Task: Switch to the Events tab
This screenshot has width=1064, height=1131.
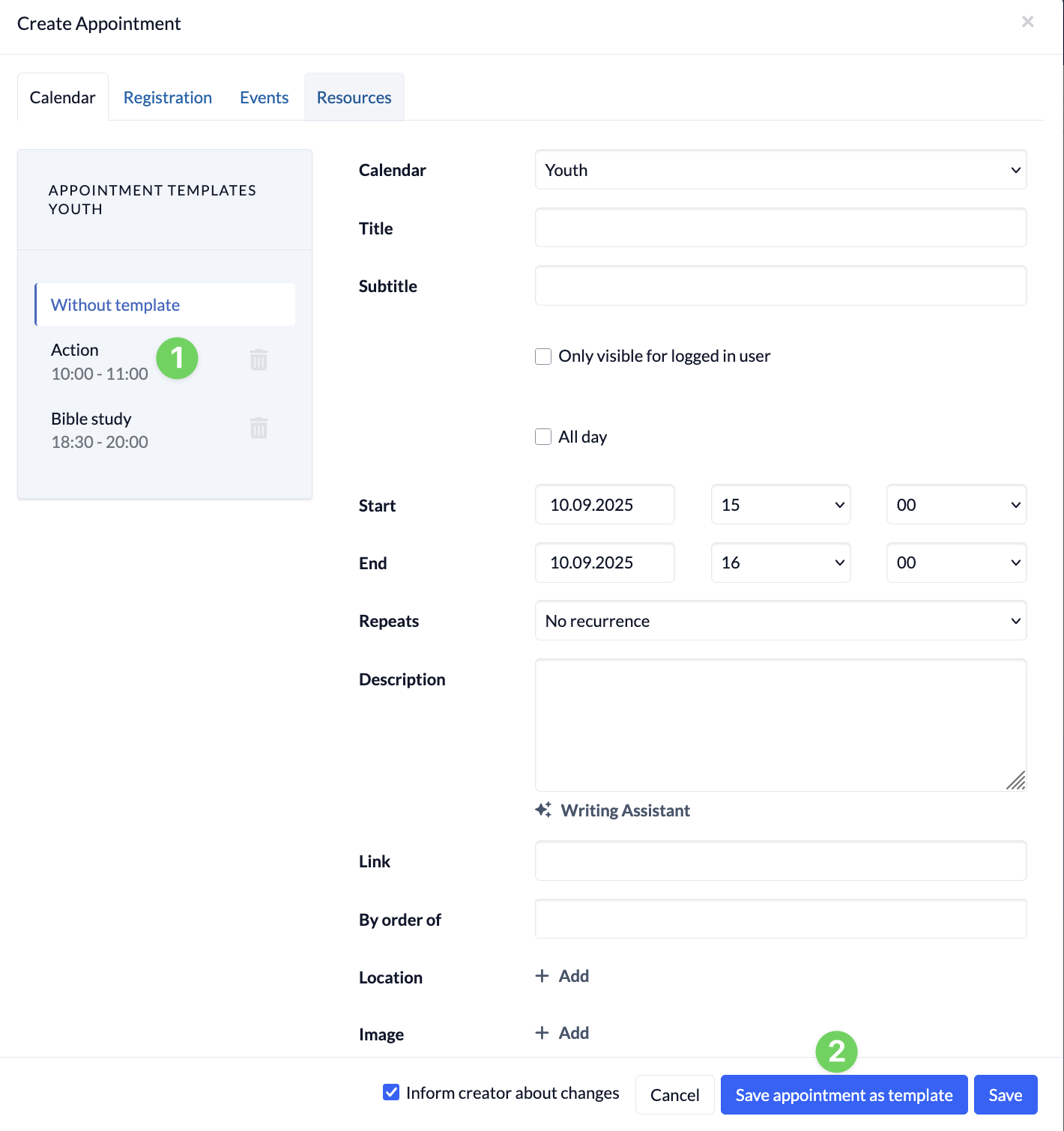Action: (265, 97)
